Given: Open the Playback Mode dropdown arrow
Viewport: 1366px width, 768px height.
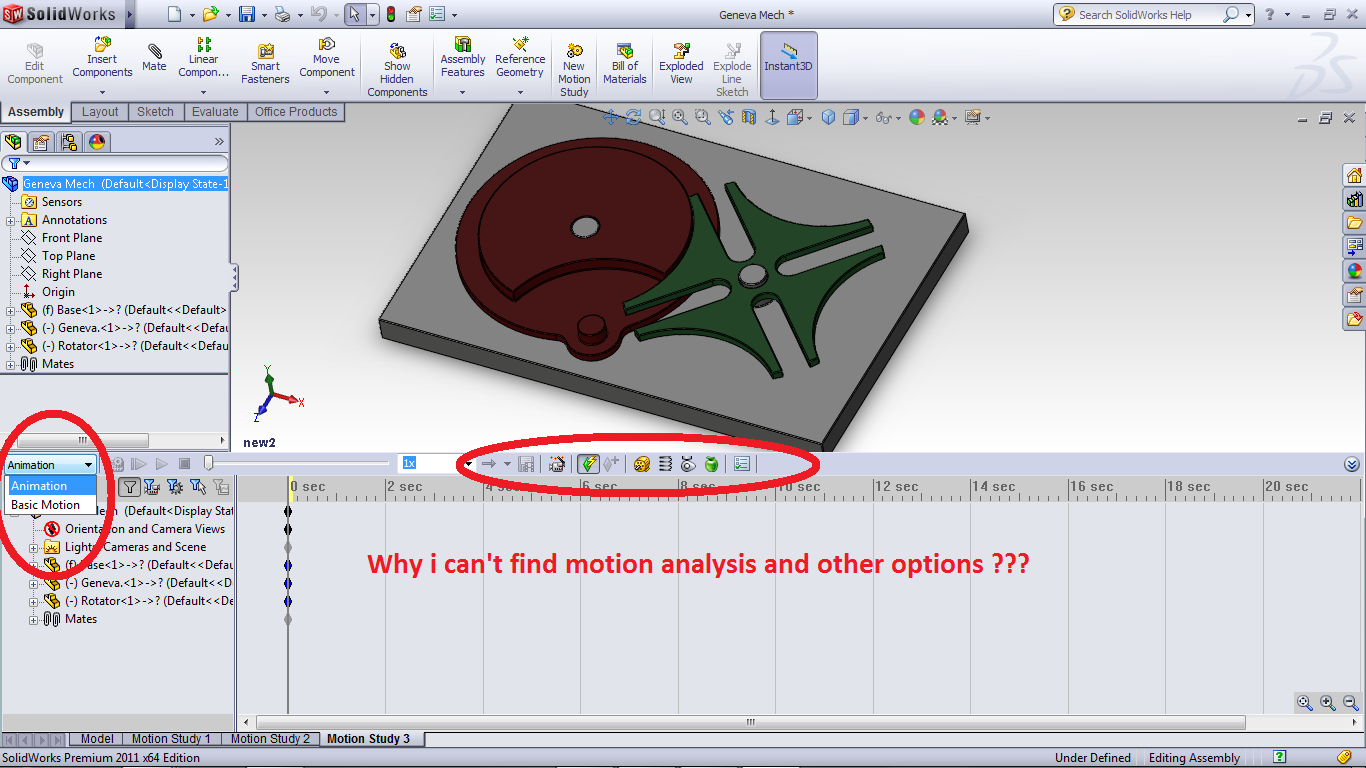Looking at the screenshot, I should tap(507, 464).
